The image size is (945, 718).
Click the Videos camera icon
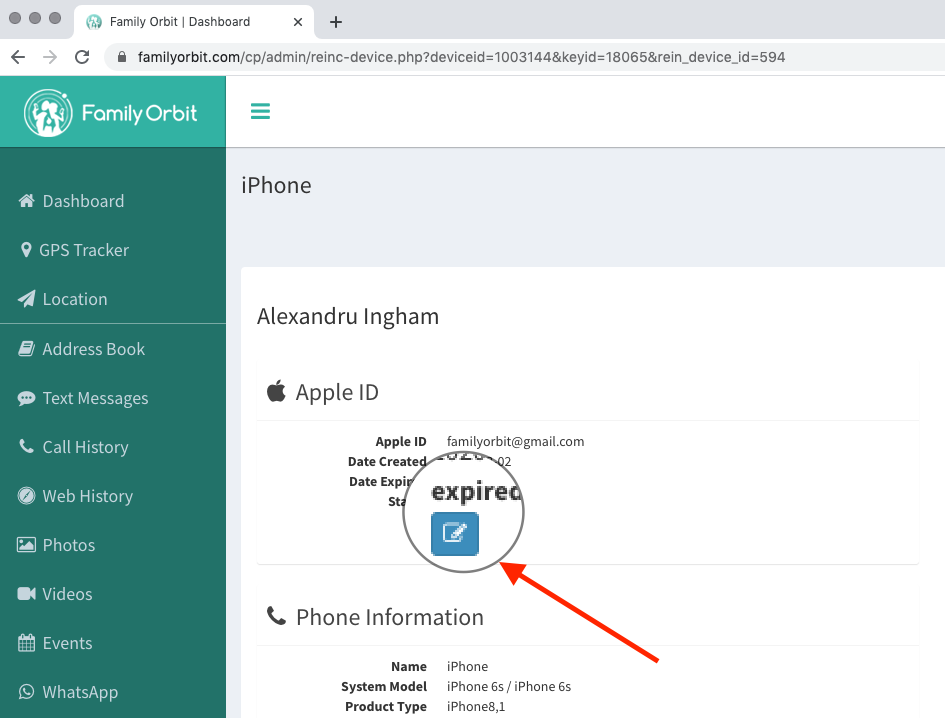point(27,594)
